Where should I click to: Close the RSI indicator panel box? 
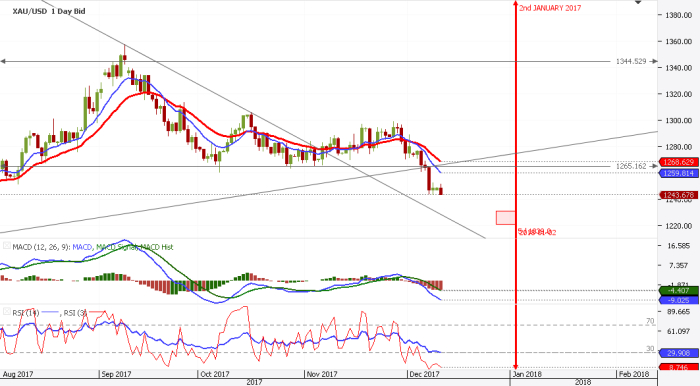[x=7, y=311]
